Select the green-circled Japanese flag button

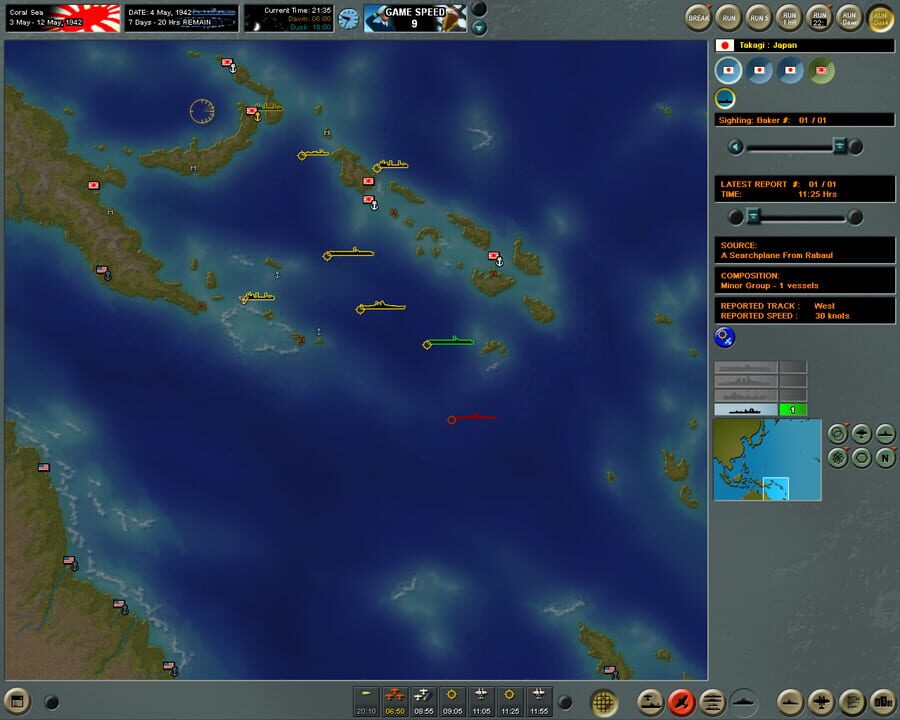821,70
